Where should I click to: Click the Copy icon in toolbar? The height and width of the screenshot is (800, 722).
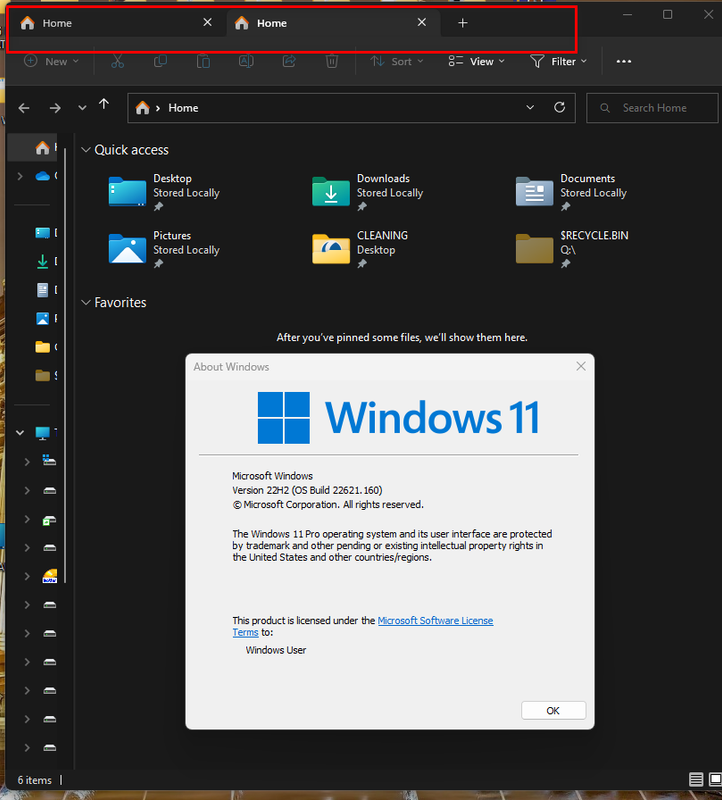coord(160,61)
